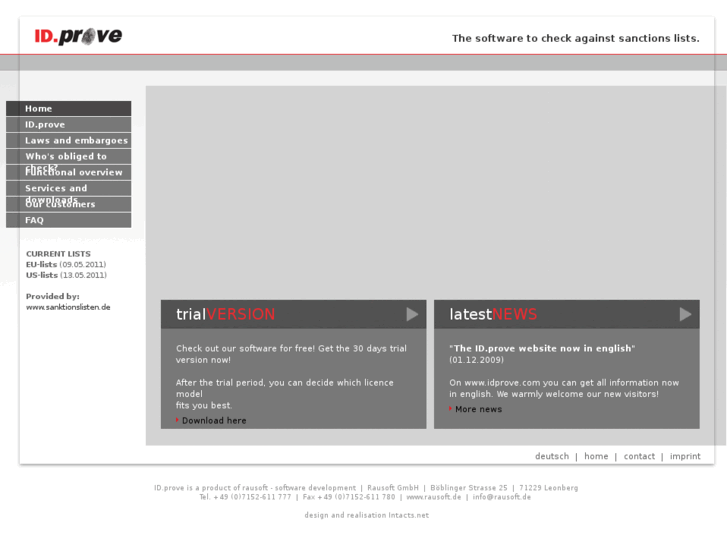Click the ID.prove logo
Viewport: 727px width, 545px height.
coord(78,36)
